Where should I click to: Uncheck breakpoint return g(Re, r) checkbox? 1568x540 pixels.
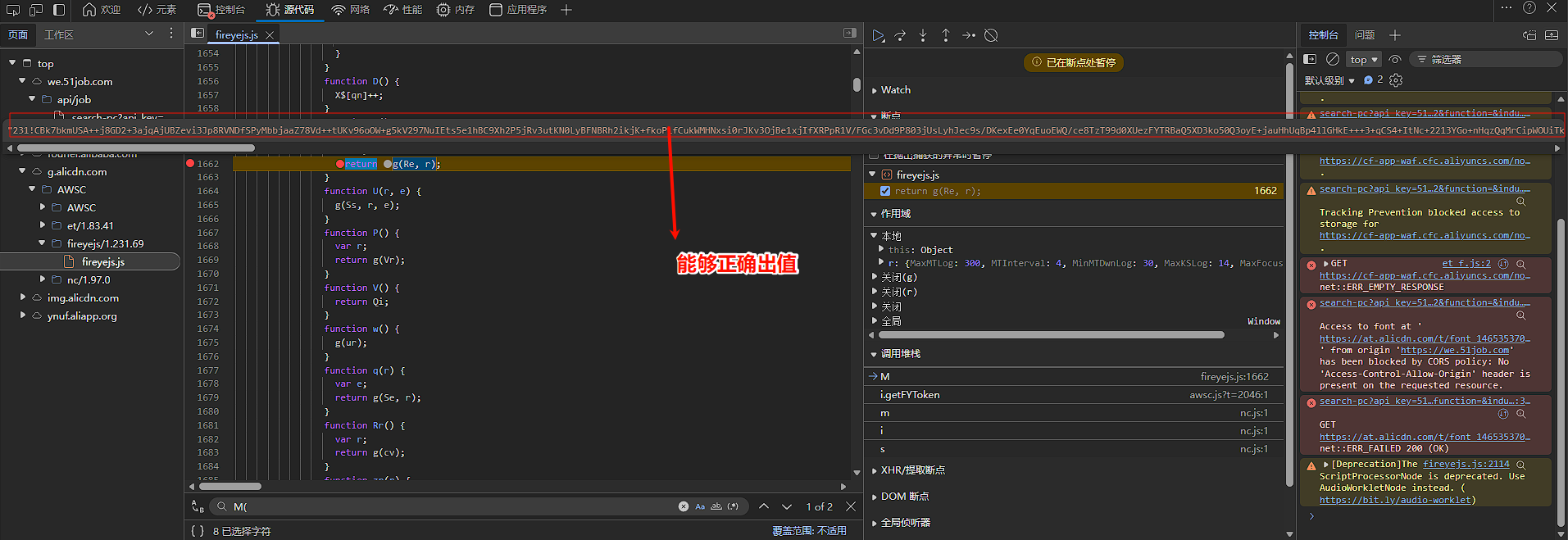[x=885, y=191]
